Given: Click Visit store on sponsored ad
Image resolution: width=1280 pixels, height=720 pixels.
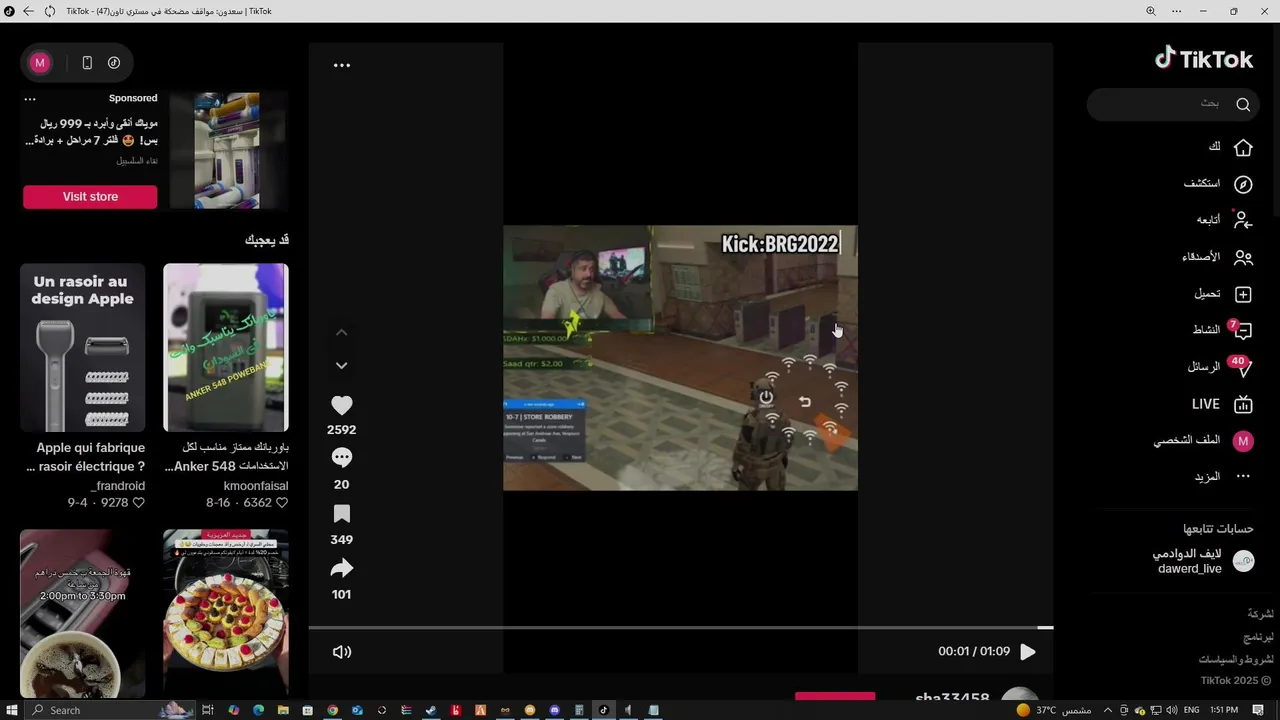Looking at the screenshot, I should (90, 197).
